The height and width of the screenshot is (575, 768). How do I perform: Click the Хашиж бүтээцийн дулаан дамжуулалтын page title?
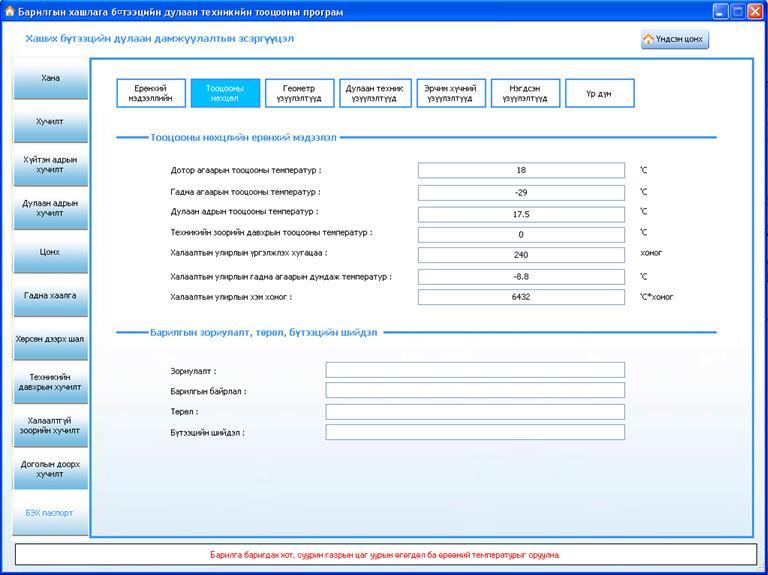[x=160, y=38]
